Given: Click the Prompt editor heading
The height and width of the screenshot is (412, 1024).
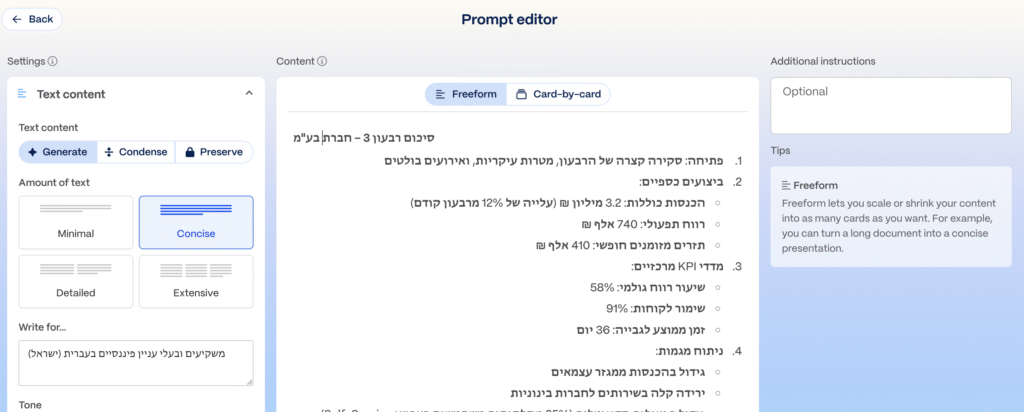Looking at the screenshot, I should tap(509, 19).
